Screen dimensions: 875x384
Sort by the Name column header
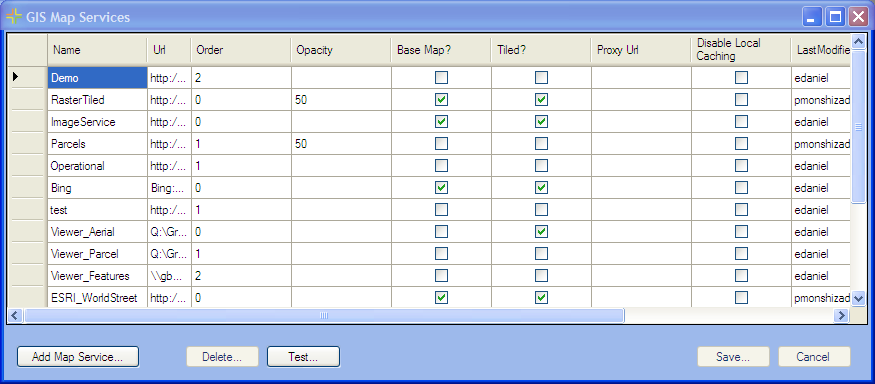(x=97, y=50)
